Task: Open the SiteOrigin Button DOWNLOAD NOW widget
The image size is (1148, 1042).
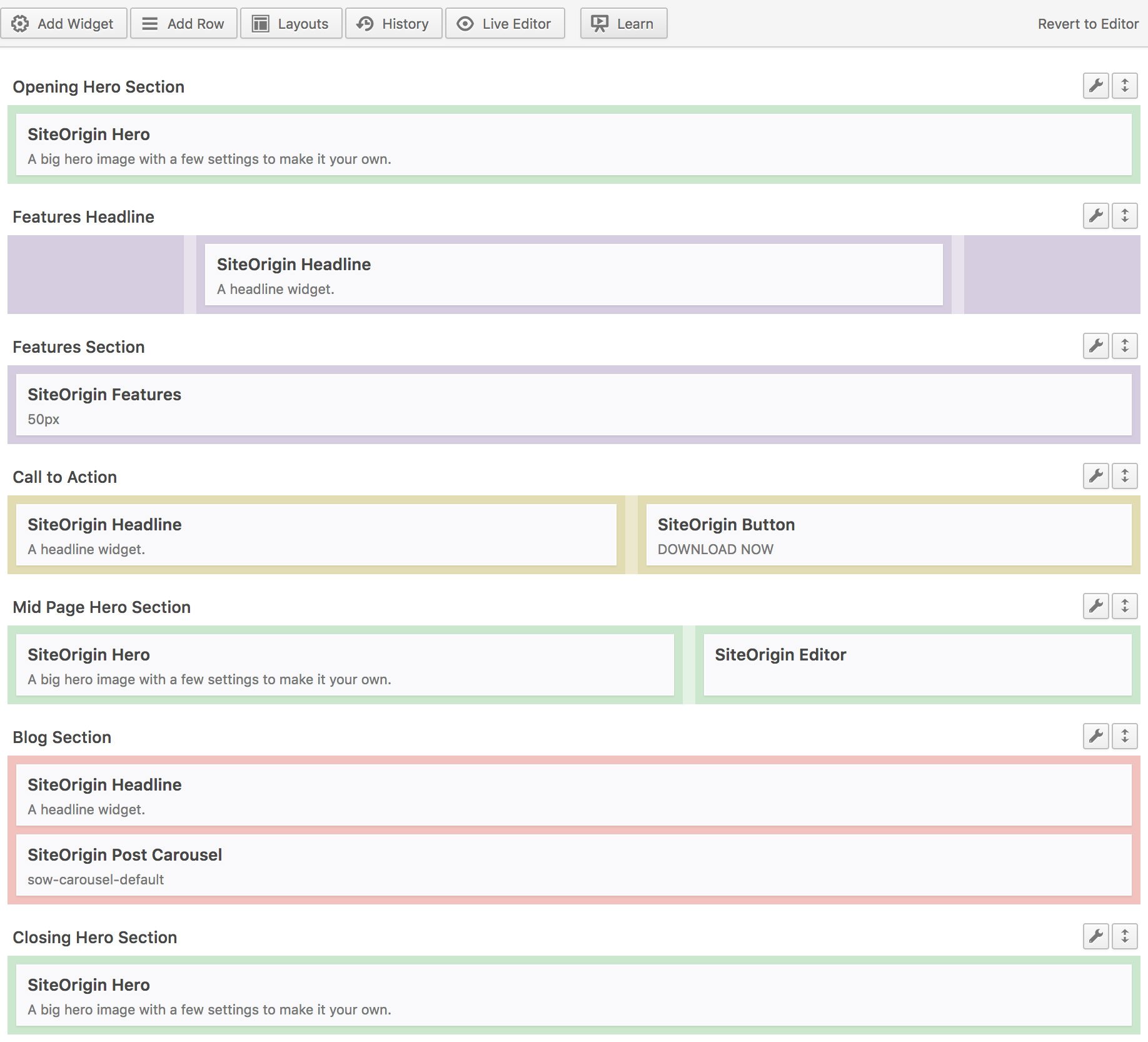Action: [x=888, y=535]
